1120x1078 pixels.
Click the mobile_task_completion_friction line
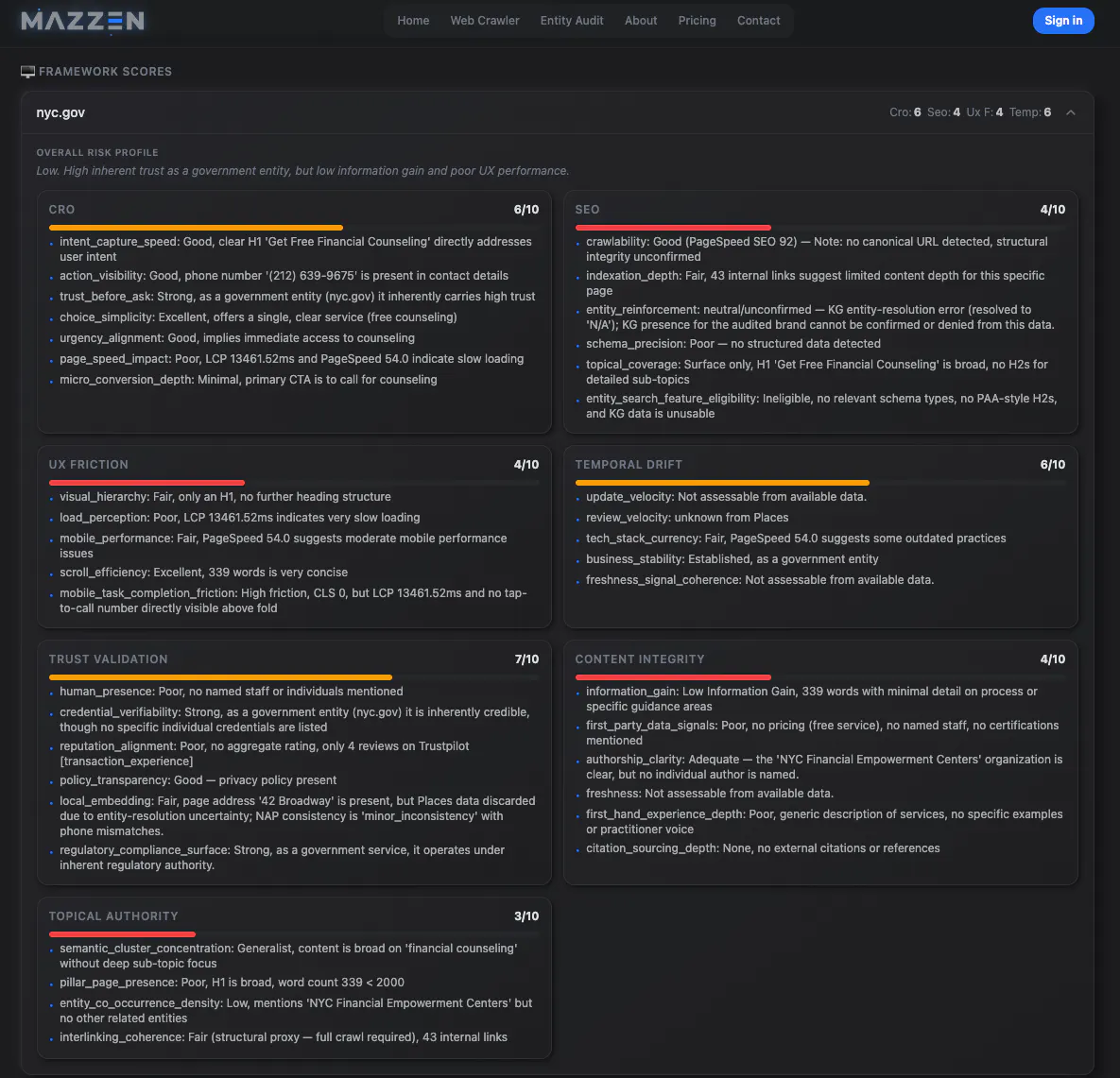coord(293,600)
